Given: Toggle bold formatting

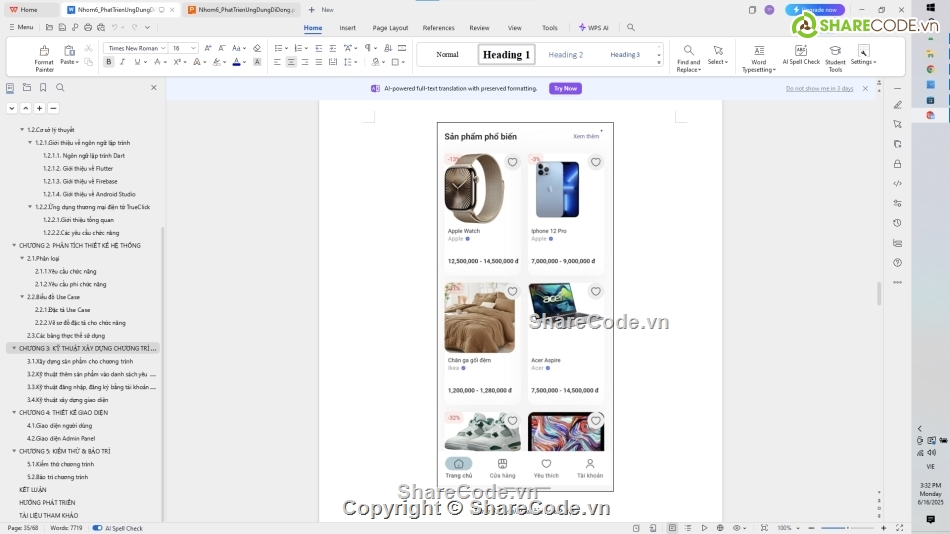Looking at the screenshot, I should [108, 62].
